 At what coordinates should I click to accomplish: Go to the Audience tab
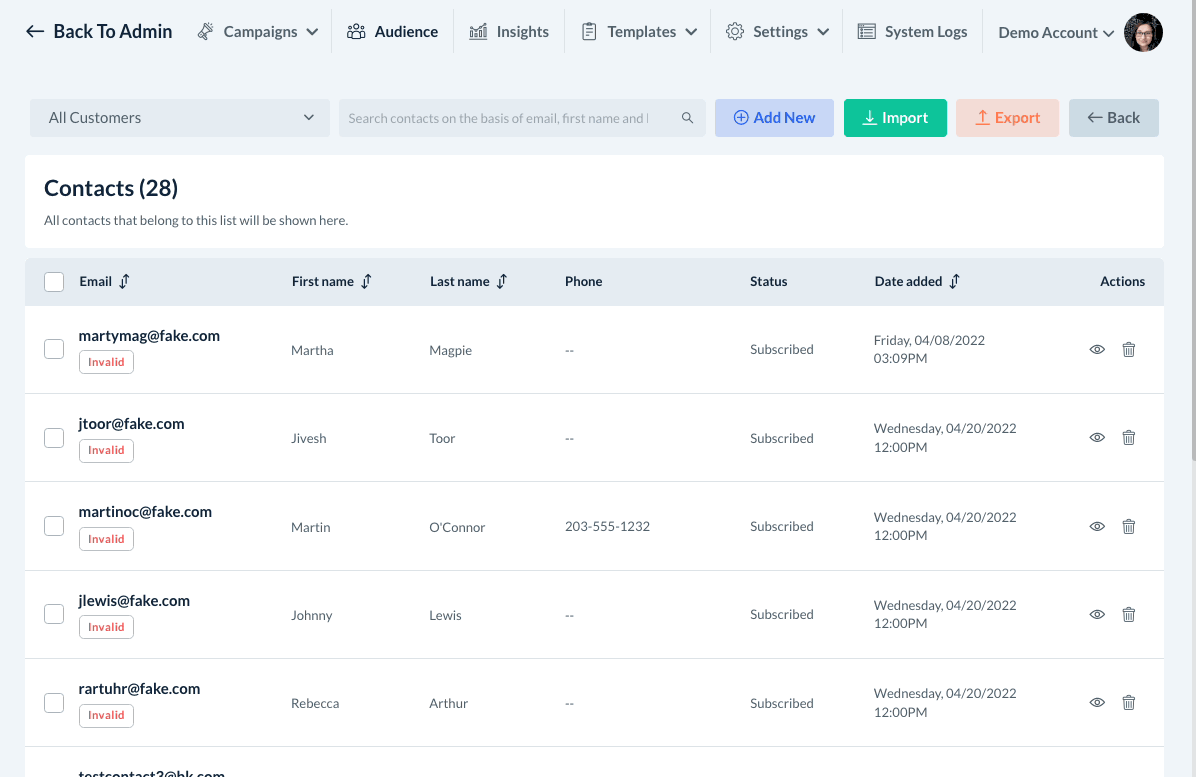click(x=393, y=31)
